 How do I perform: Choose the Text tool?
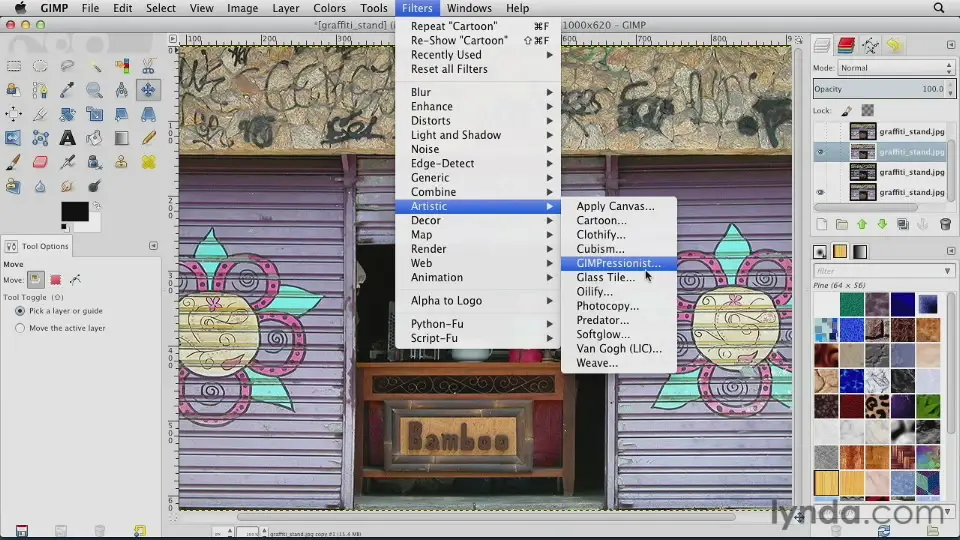(x=67, y=138)
